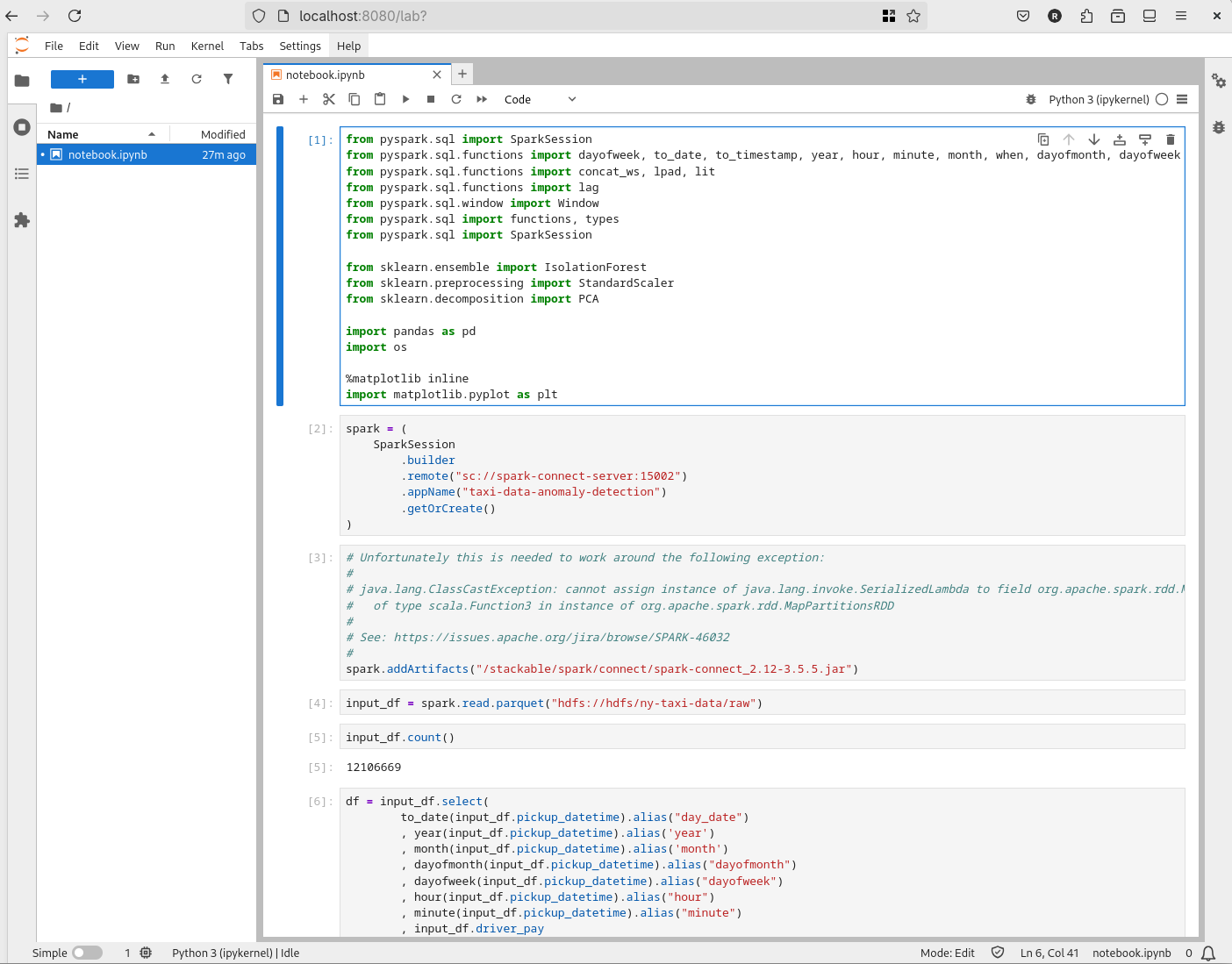The width and height of the screenshot is (1232, 964).
Task: Run the selected code cell
Action: 405,99
